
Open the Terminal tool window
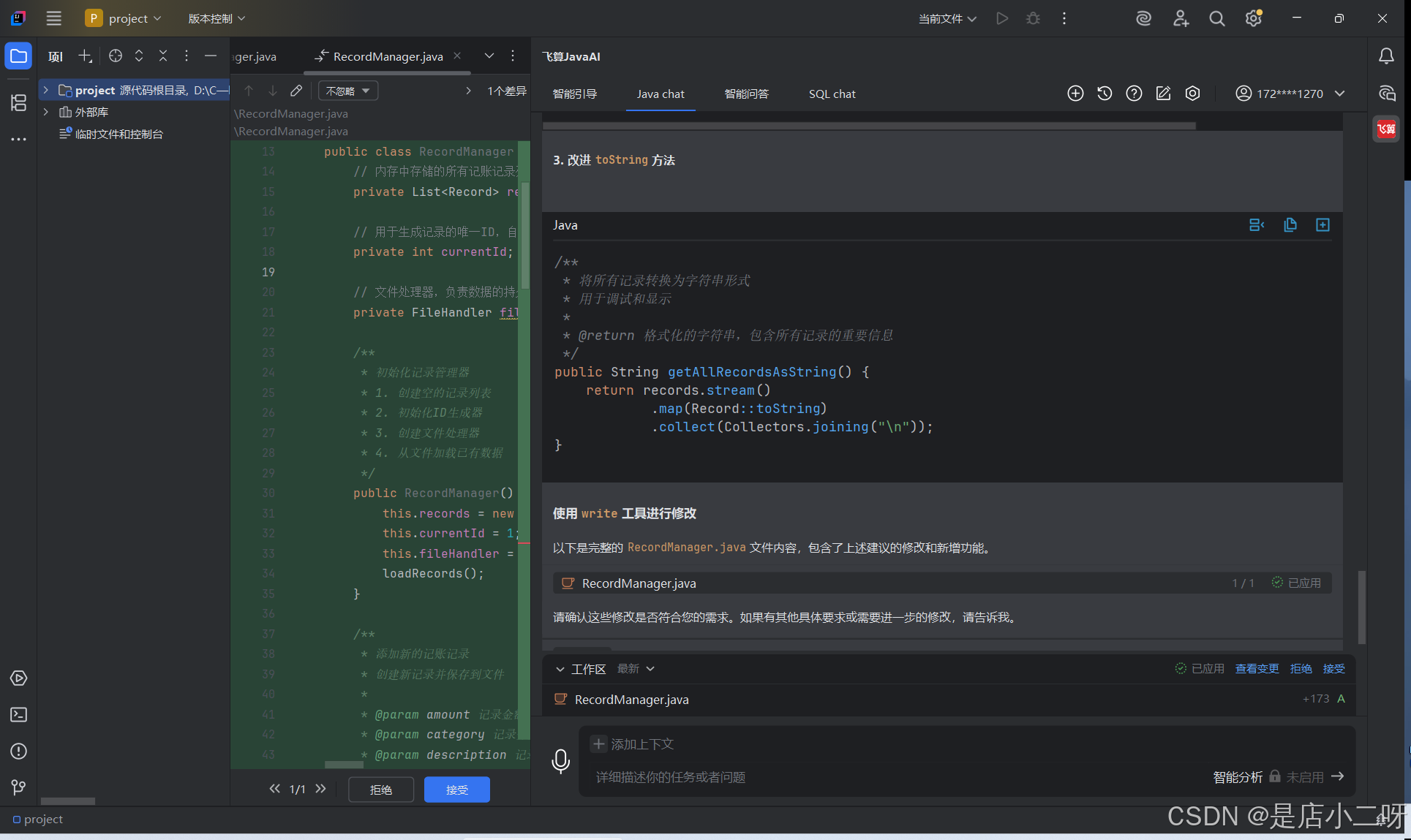coord(18,714)
